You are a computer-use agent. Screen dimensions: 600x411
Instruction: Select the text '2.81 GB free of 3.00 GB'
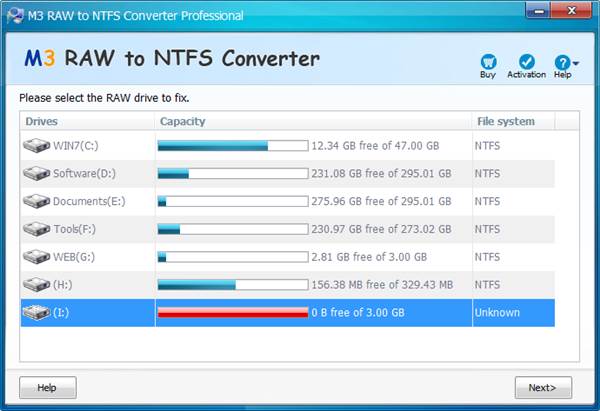(369, 257)
